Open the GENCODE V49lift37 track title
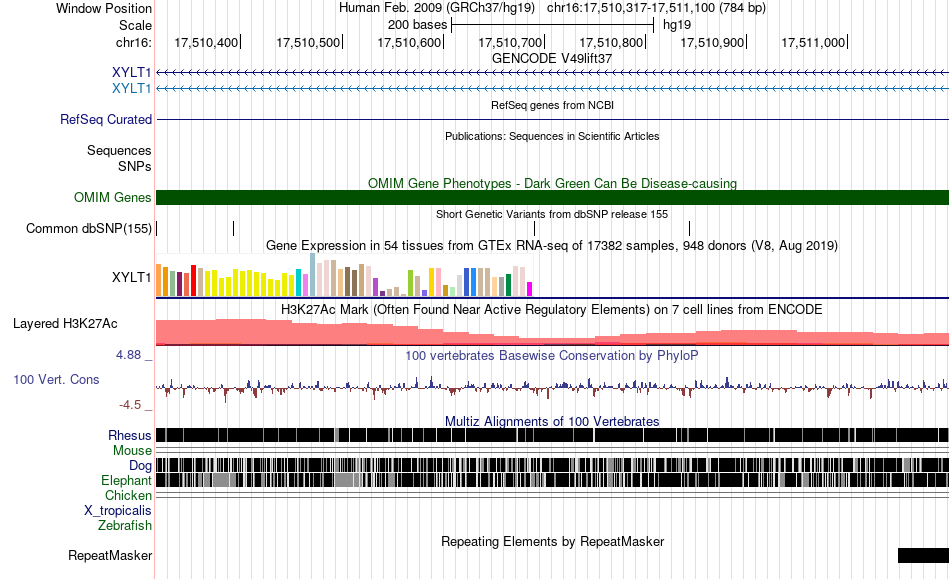The width and height of the screenshot is (950, 579). [x=552, y=59]
